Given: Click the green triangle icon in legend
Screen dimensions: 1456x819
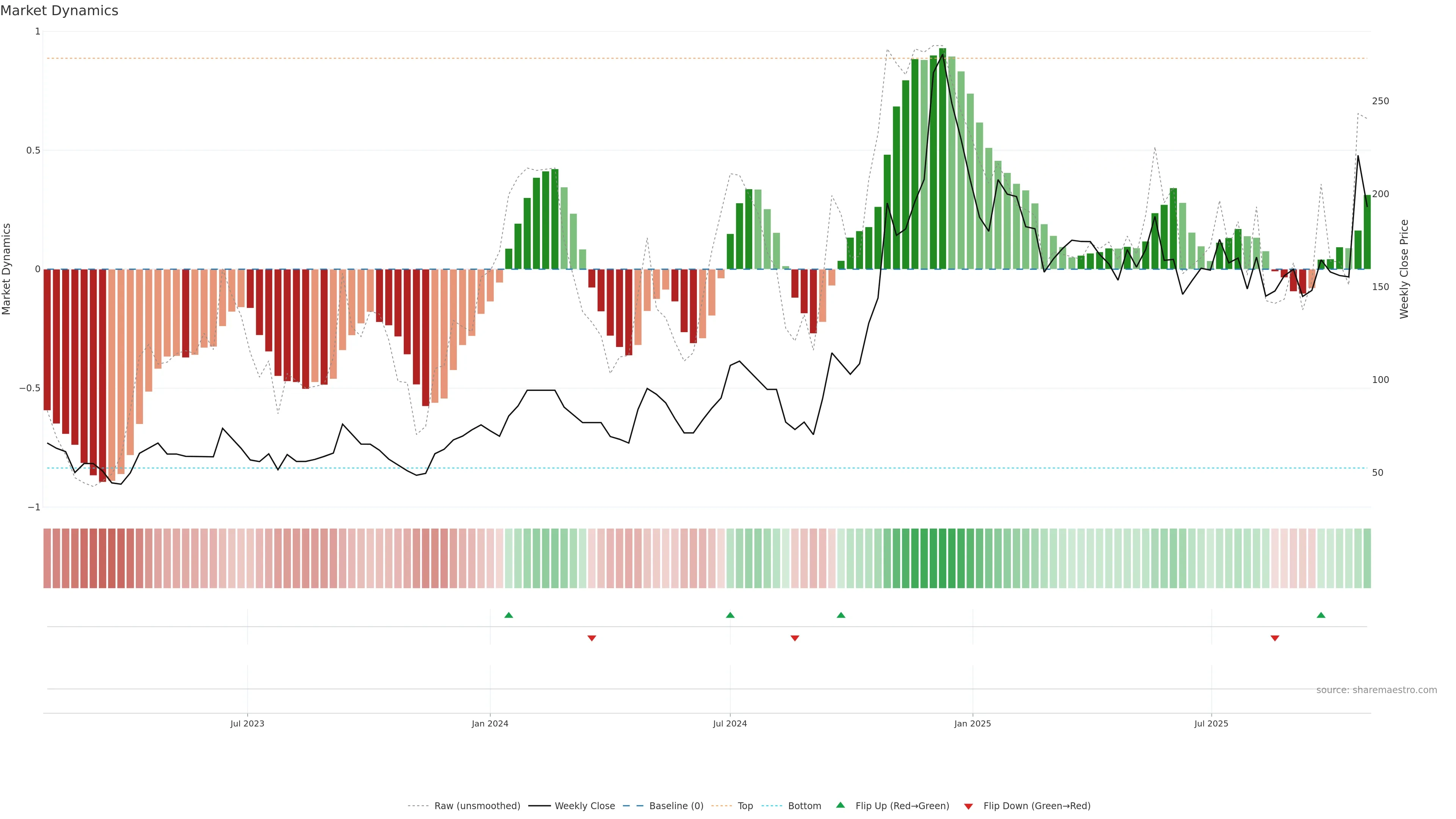Looking at the screenshot, I should coord(841,805).
